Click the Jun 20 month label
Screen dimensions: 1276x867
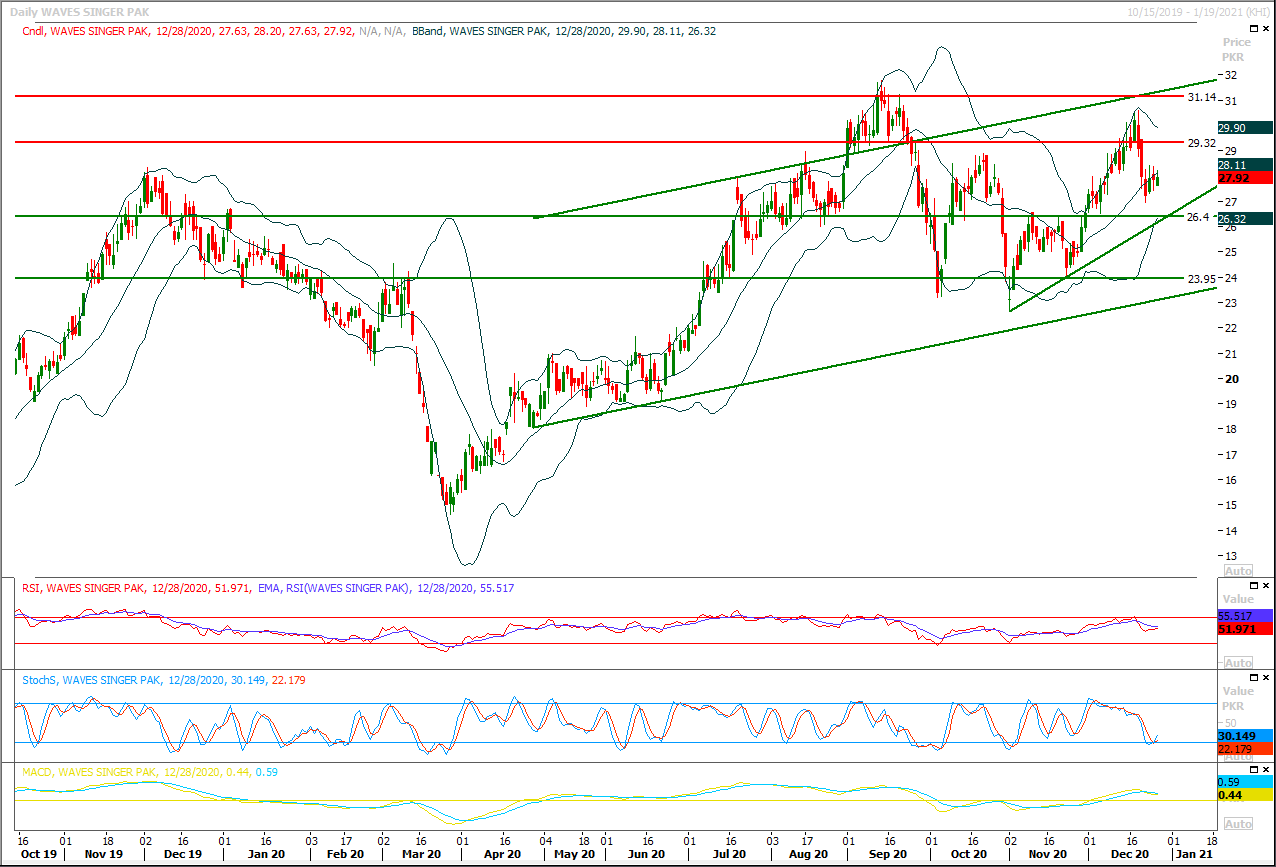[x=647, y=855]
